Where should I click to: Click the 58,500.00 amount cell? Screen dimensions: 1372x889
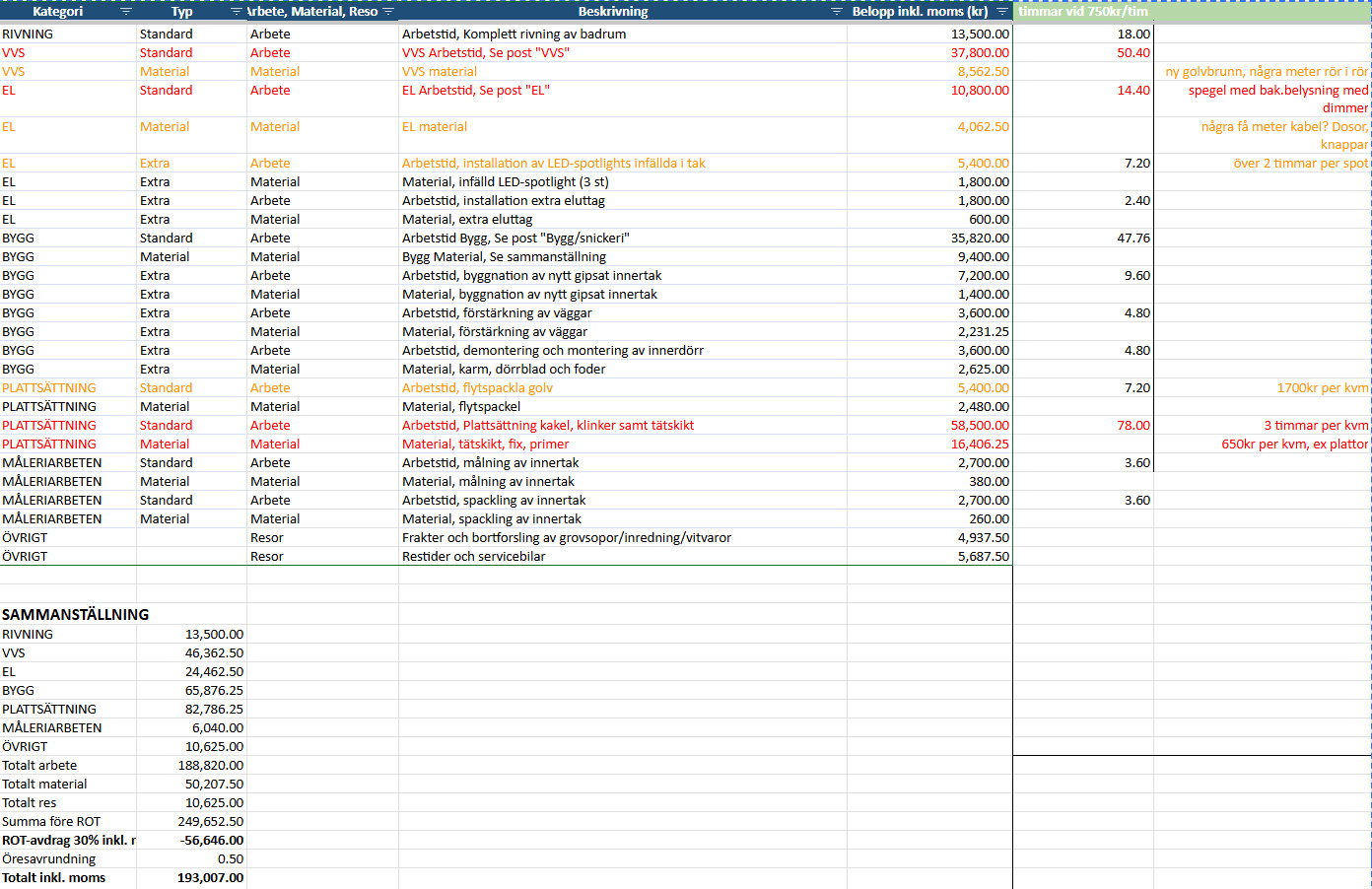tap(929, 425)
